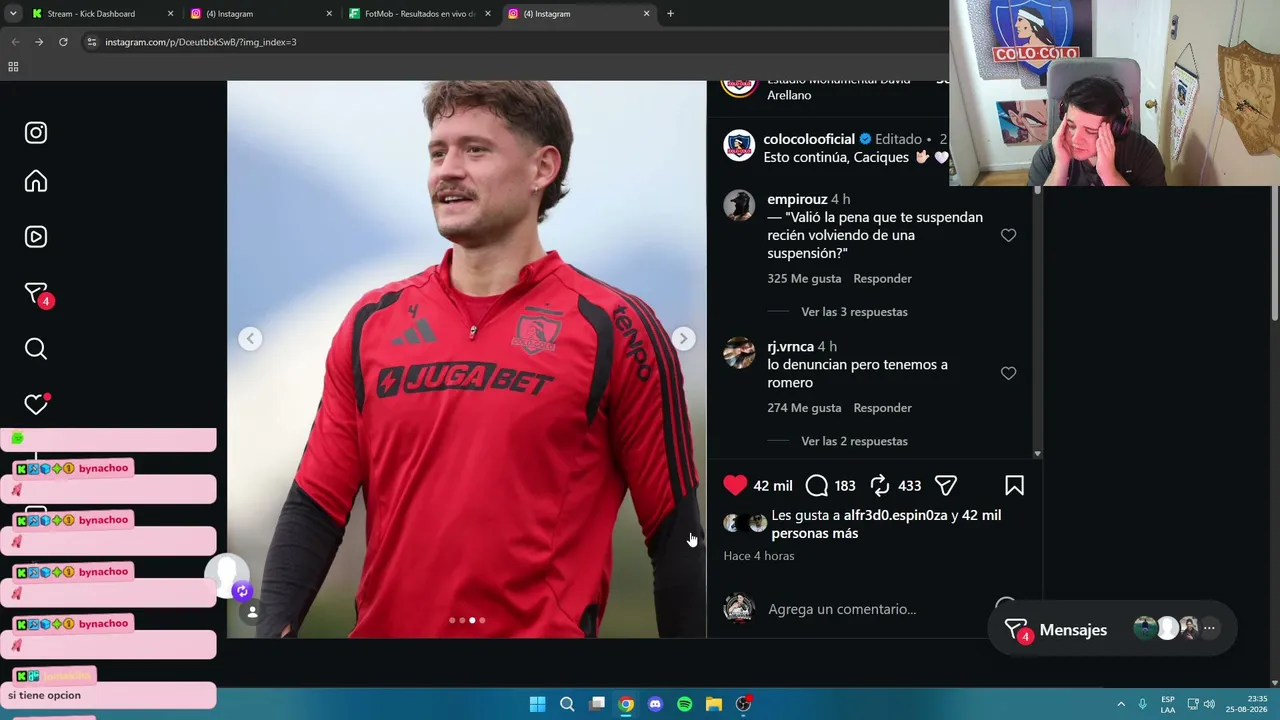
Task: Open the Chrome apps grid shortcut
Action: click(13, 67)
